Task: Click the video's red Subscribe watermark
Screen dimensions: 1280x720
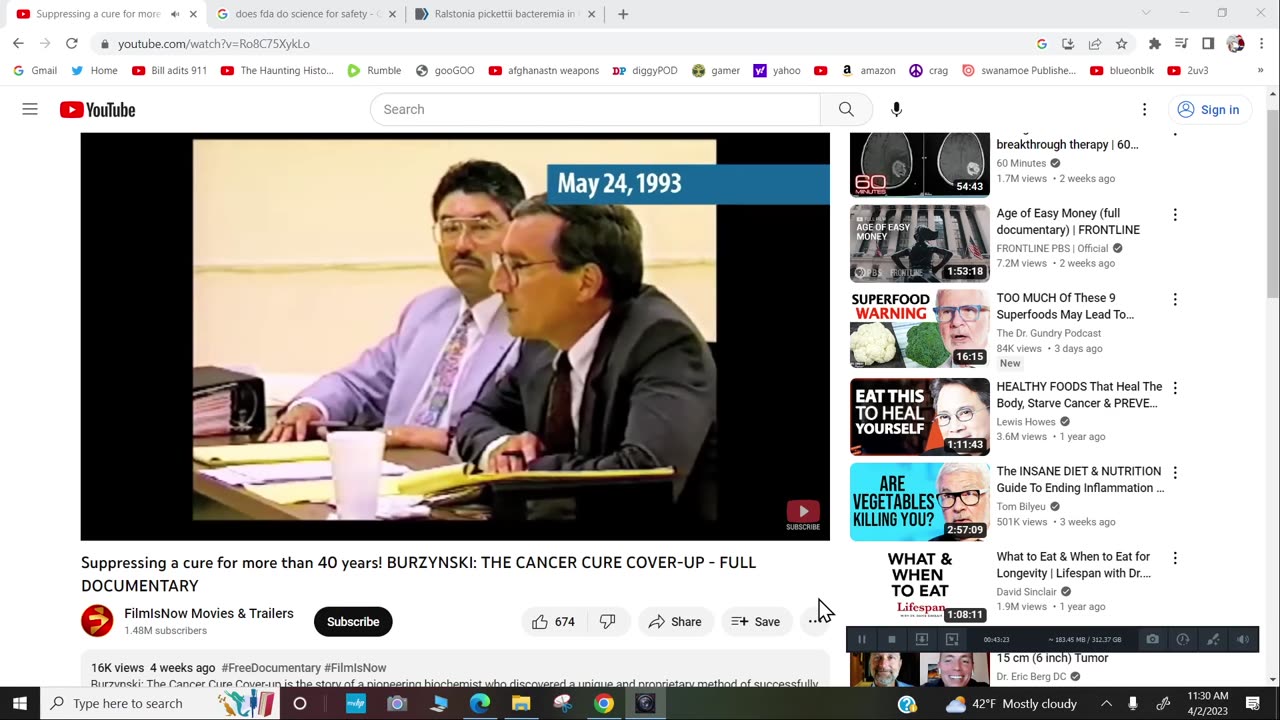Action: 803,515
